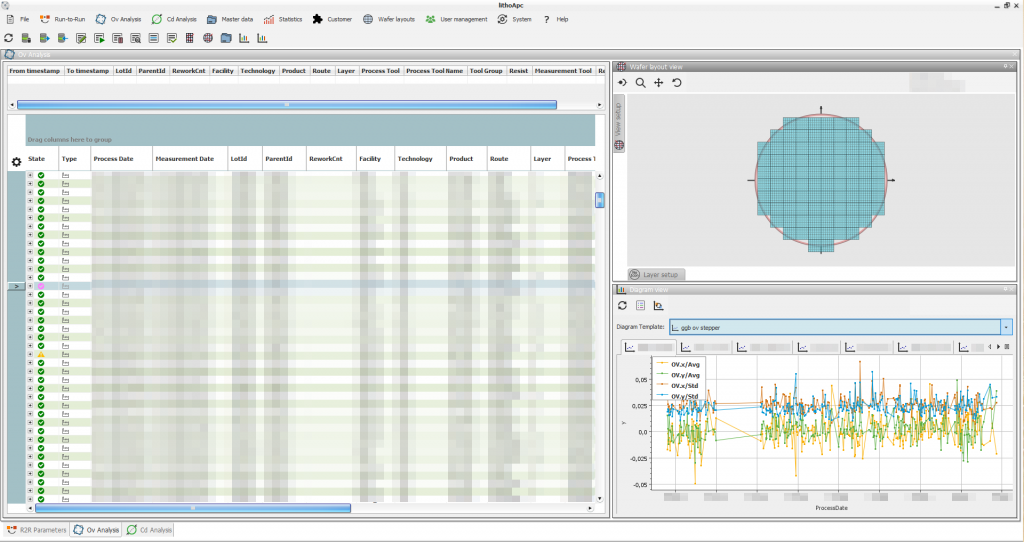Click the database import blue left-arrow icon
The image size is (1024, 542).
click(x=63, y=39)
